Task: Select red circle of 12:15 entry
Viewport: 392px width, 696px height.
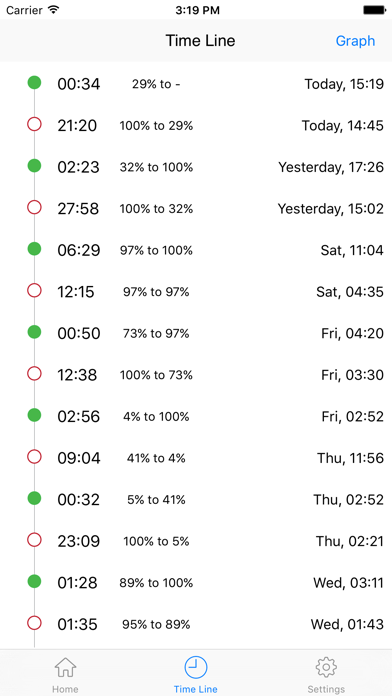Action: [34, 291]
